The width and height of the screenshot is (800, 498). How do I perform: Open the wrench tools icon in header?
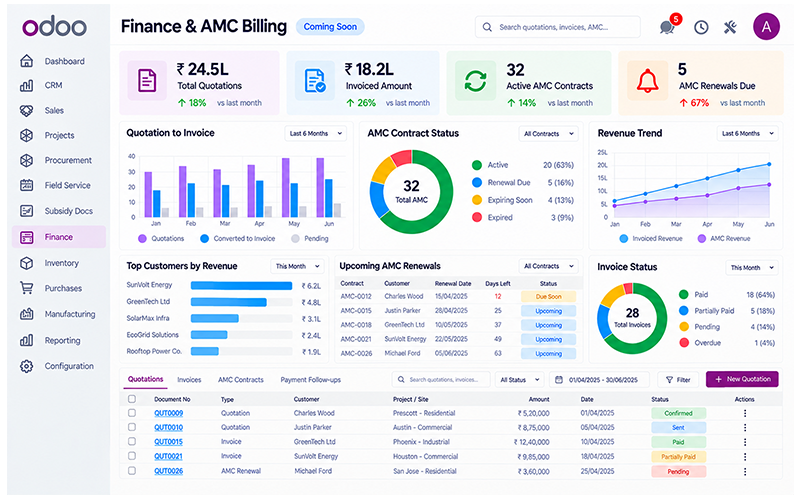pyautogui.click(x=730, y=27)
